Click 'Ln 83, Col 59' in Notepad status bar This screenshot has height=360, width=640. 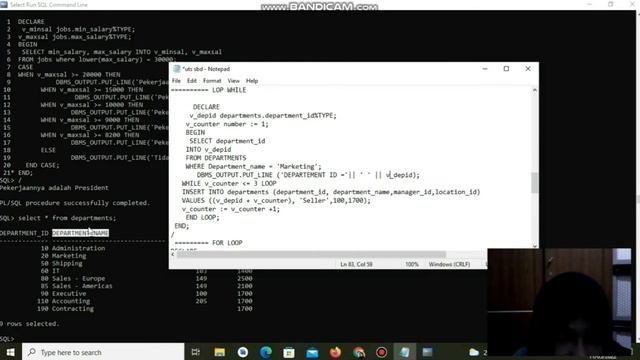356,264
